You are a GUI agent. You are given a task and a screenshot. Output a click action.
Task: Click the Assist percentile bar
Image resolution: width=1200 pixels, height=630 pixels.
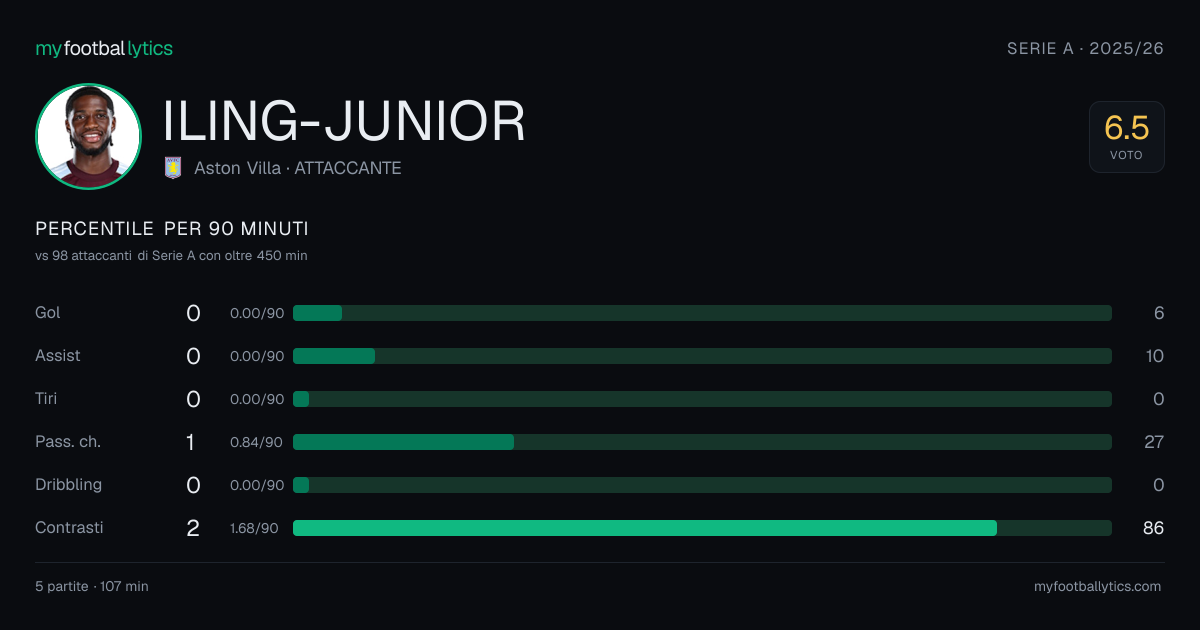pos(702,356)
